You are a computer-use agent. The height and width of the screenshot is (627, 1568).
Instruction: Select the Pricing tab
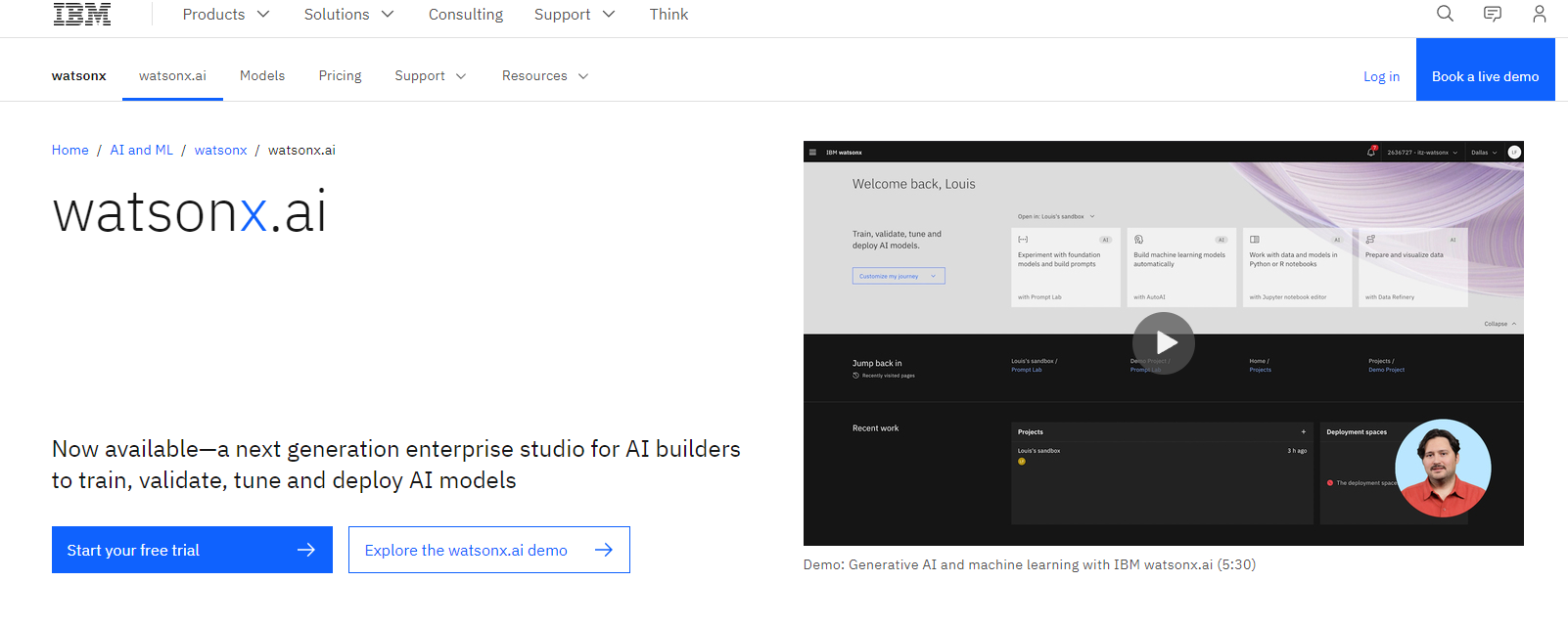pos(340,75)
